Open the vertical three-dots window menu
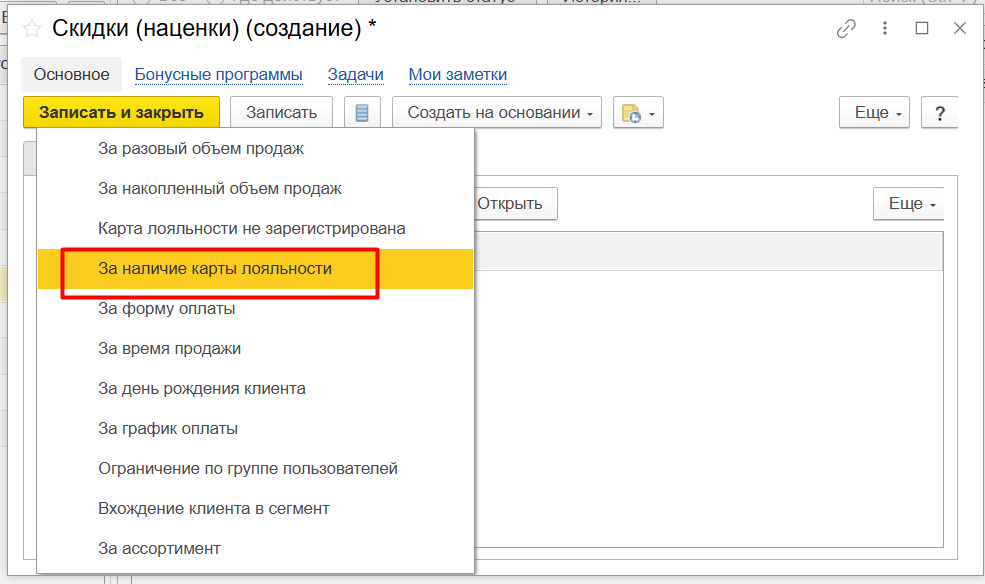The width and height of the screenshot is (985, 584). [884, 29]
